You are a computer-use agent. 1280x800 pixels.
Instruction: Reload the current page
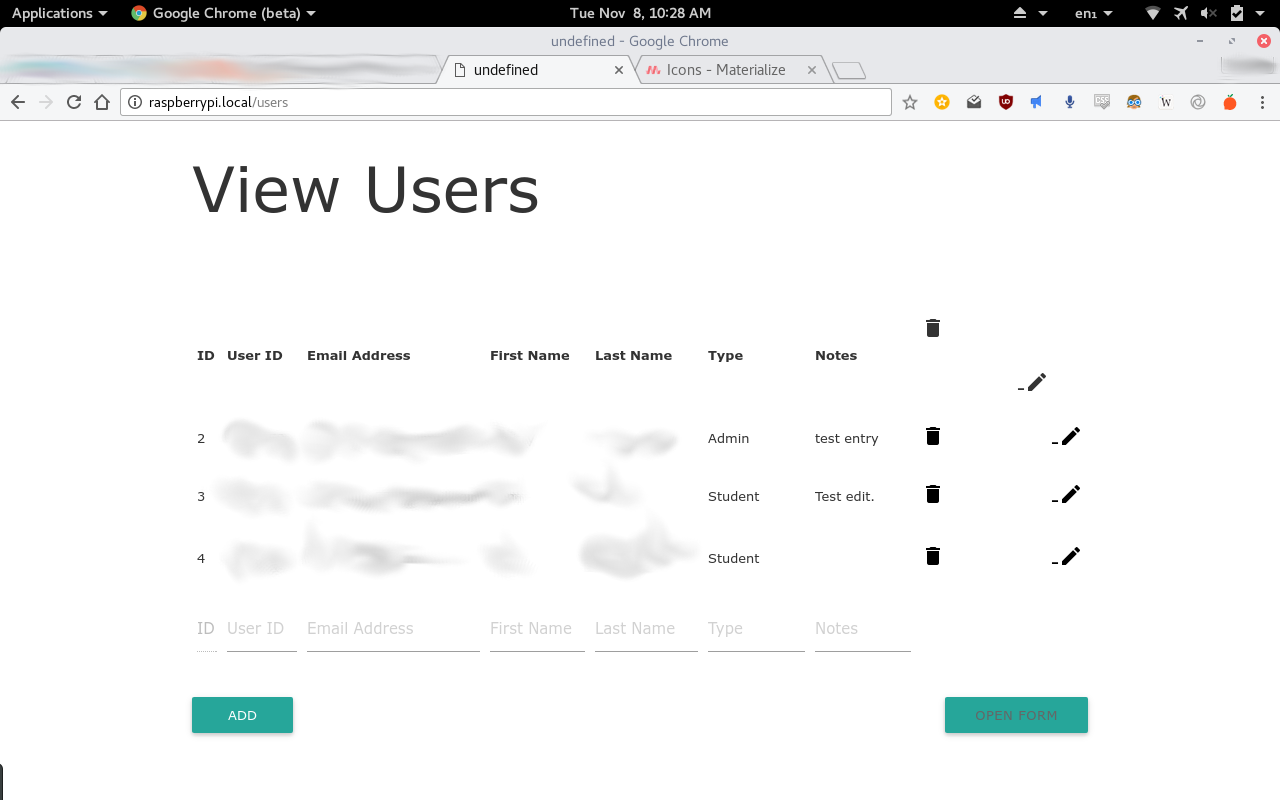point(73,102)
